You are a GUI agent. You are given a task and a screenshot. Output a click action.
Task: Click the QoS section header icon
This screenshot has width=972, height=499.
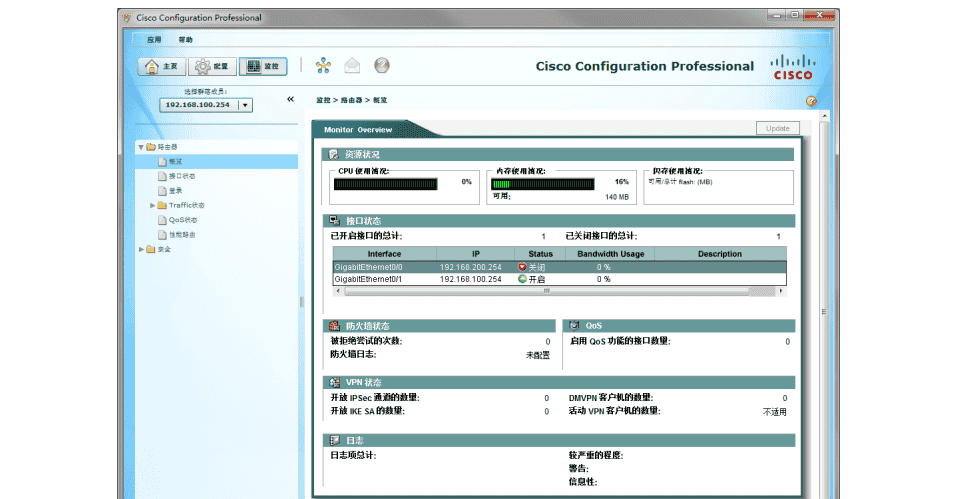574,325
